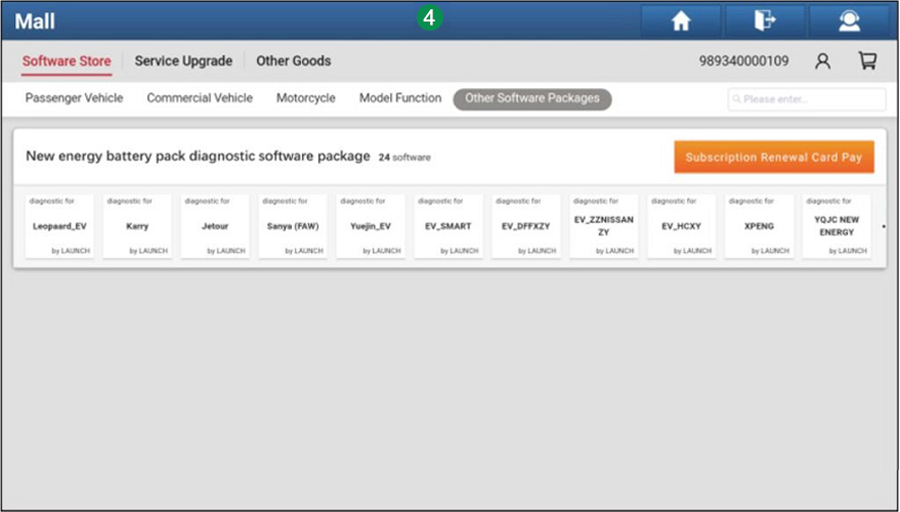
Task: Open the Sanya (FAW) diagnostic card
Action: coord(293,226)
